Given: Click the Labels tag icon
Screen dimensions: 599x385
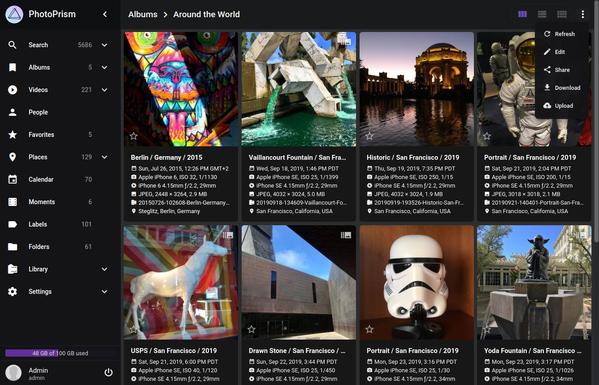Looking at the screenshot, I should click(13, 224).
